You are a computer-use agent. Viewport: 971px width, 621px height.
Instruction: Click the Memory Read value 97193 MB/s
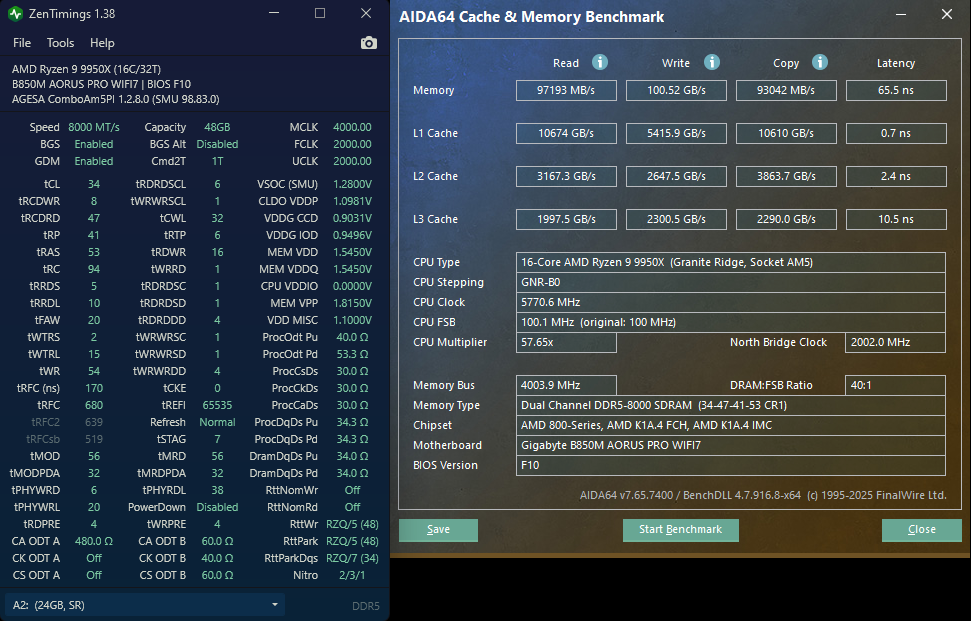coord(566,90)
